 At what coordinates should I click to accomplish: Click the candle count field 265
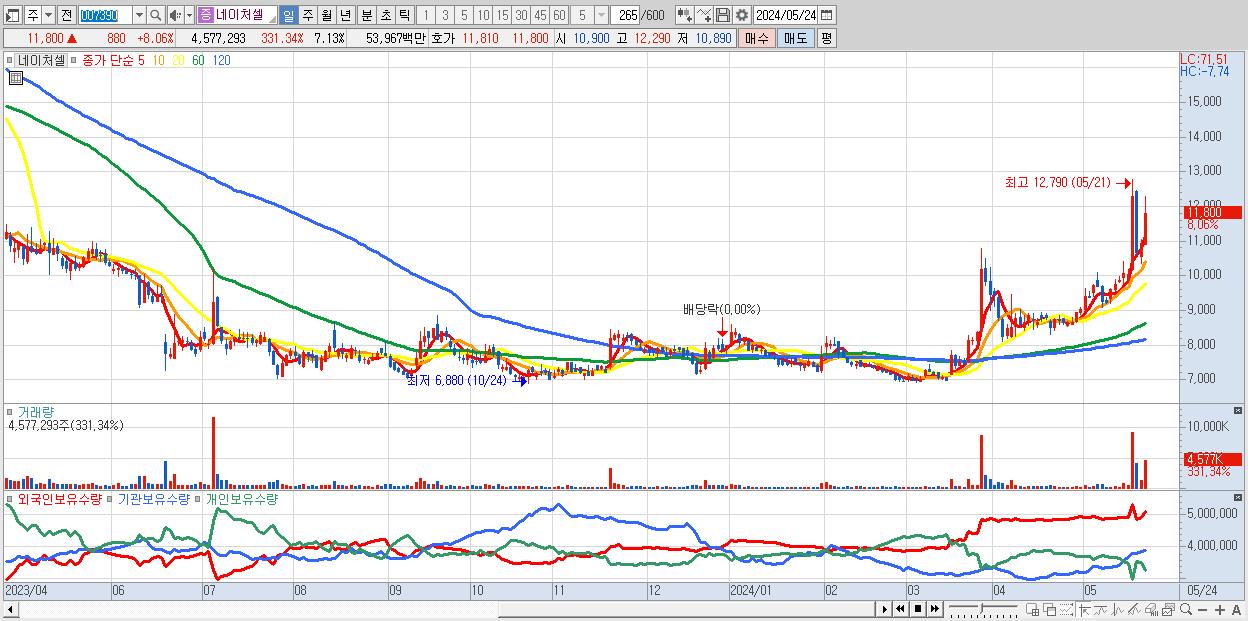(624, 15)
